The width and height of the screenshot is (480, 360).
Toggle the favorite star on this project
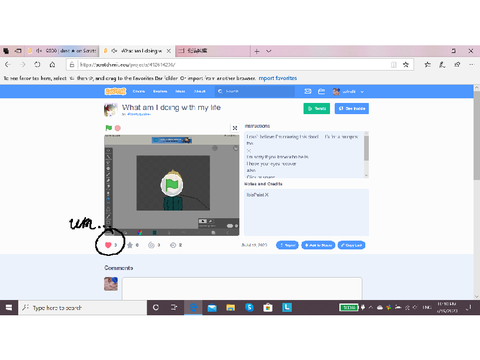click(130, 245)
